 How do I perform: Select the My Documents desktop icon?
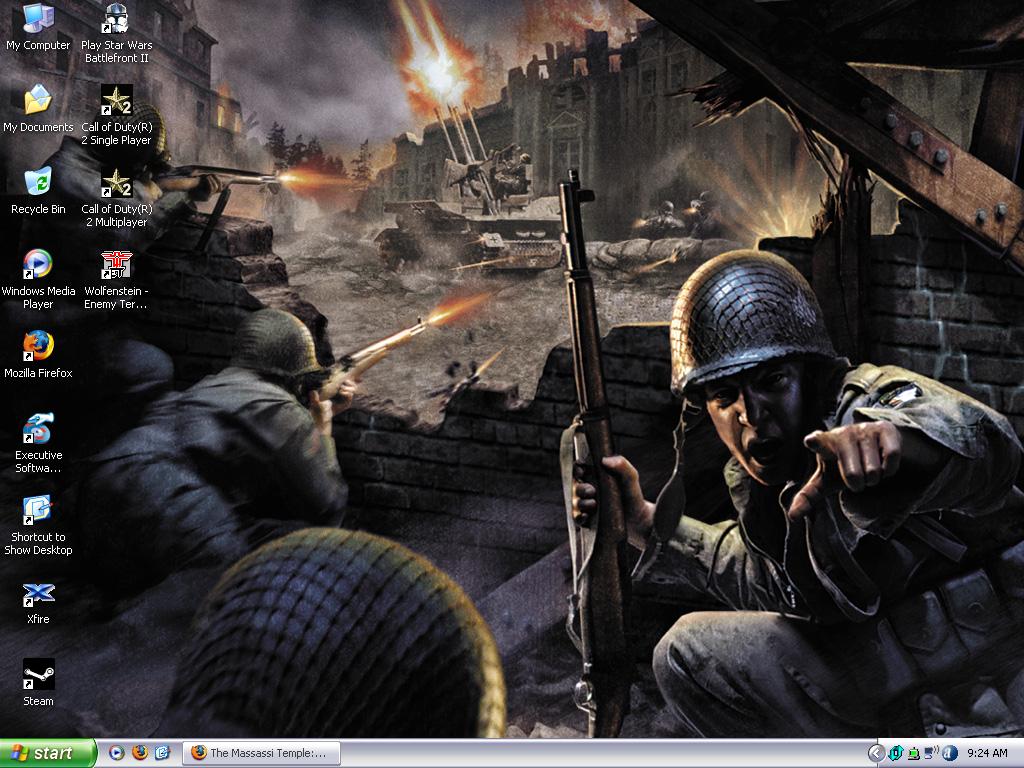click(x=38, y=109)
